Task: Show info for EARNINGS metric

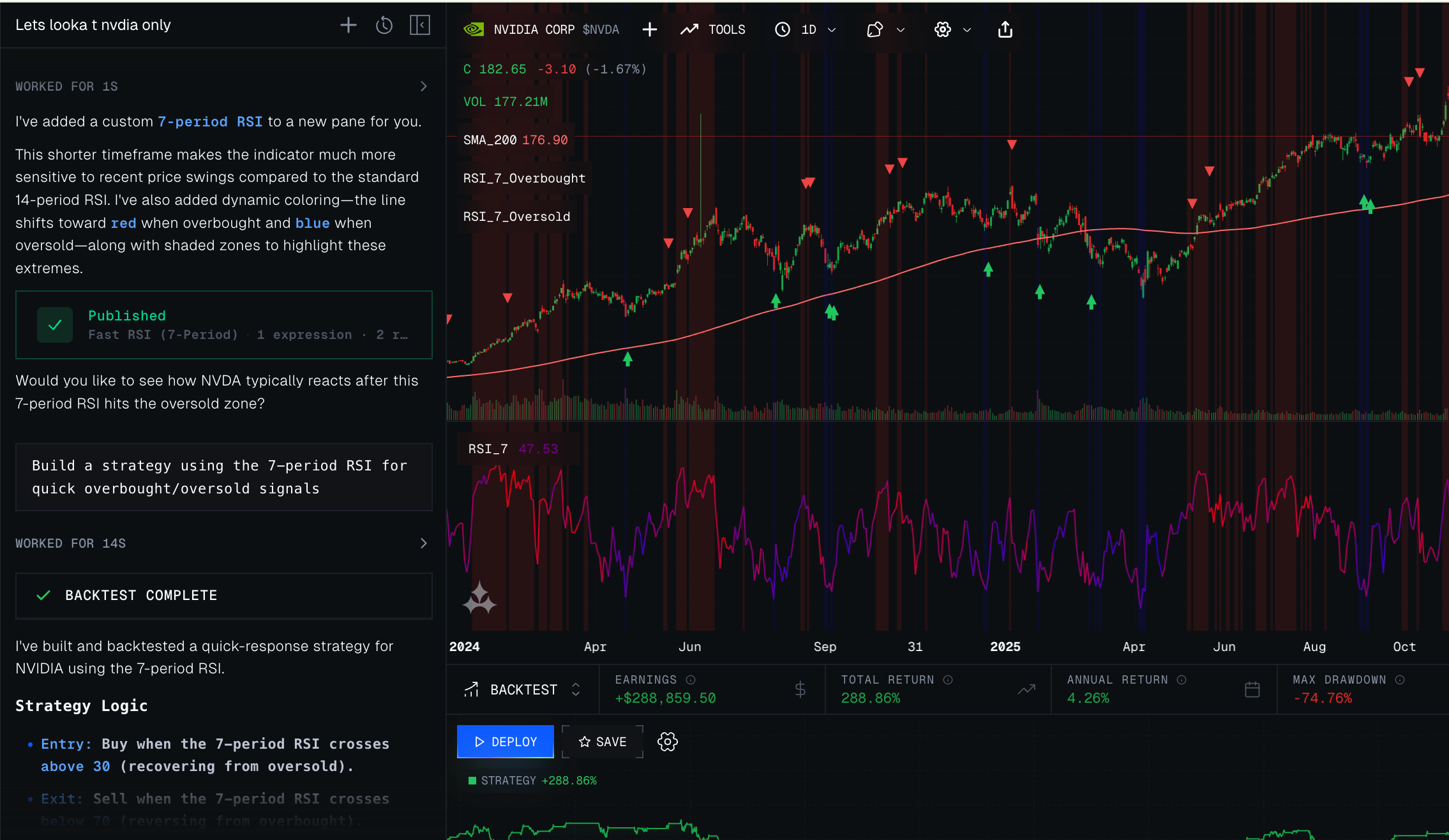Action: click(x=691, y=680)
